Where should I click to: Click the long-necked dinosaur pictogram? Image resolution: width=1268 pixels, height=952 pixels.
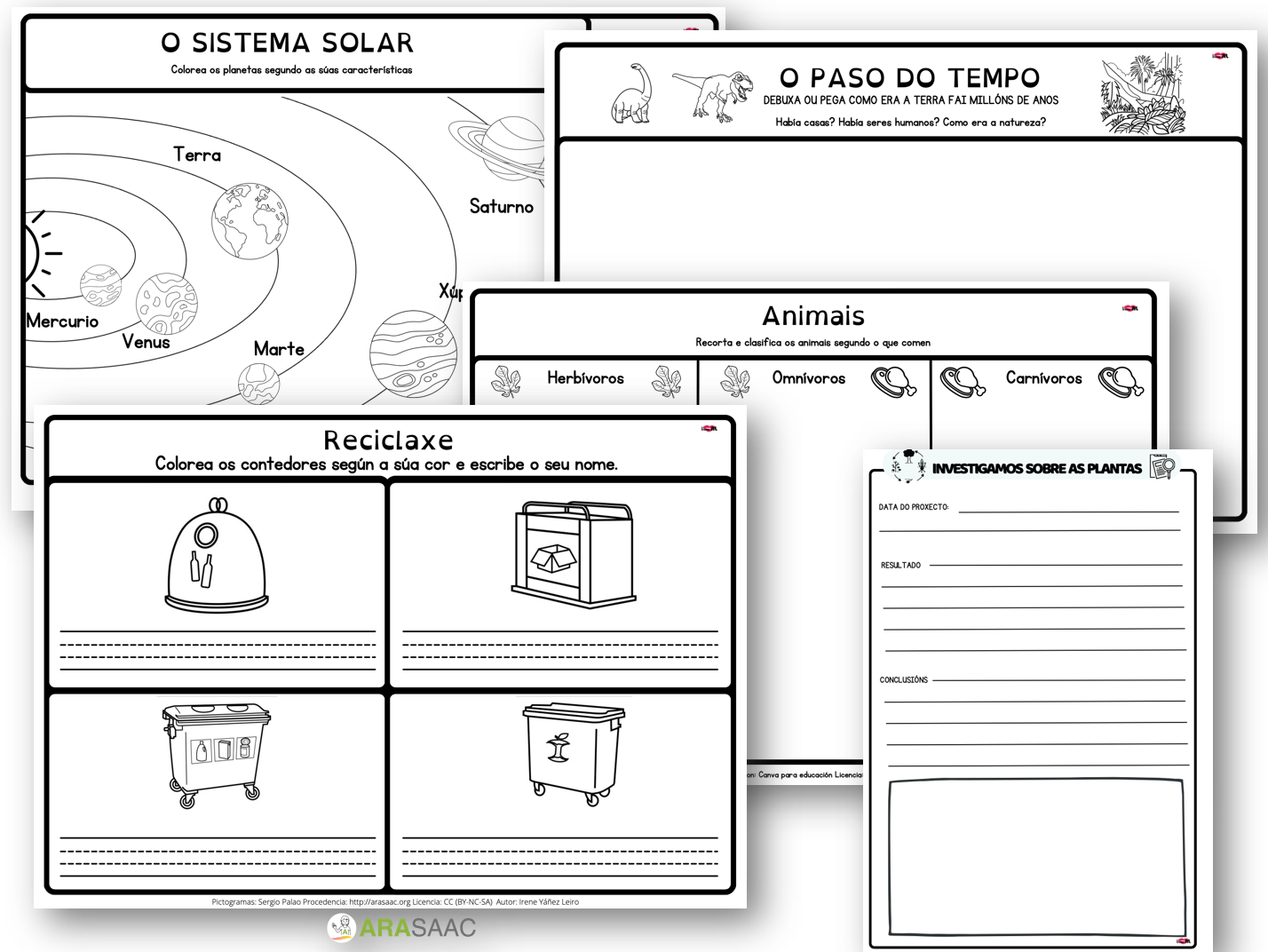pyautogui.click(x=632, y=93)
